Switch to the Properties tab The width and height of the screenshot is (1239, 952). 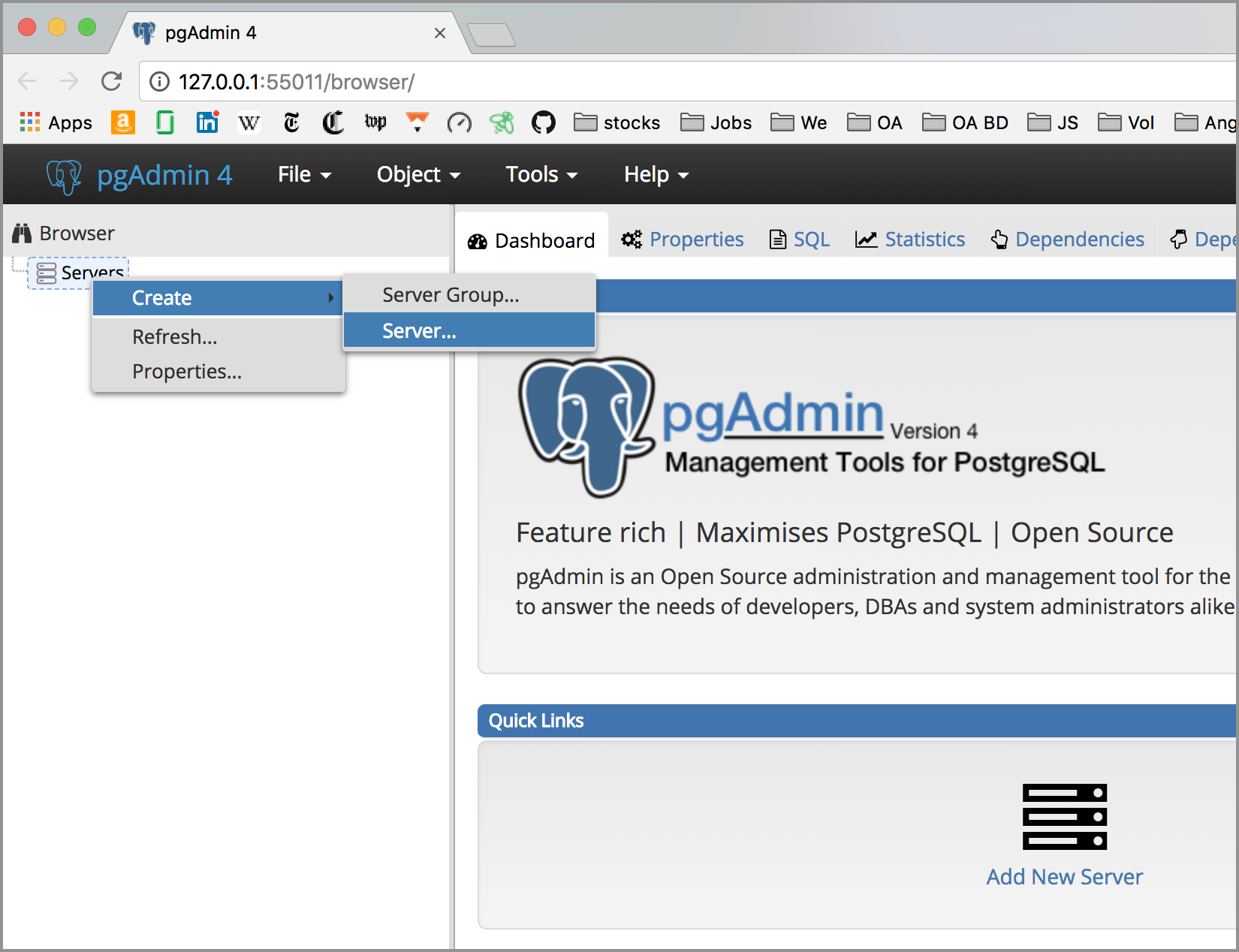click(x=682, y=240)
